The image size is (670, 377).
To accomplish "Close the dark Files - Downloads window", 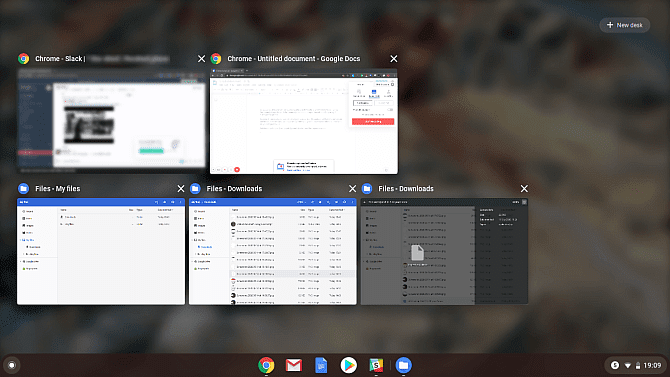I will pyautogui.click(x=524, y=188).
